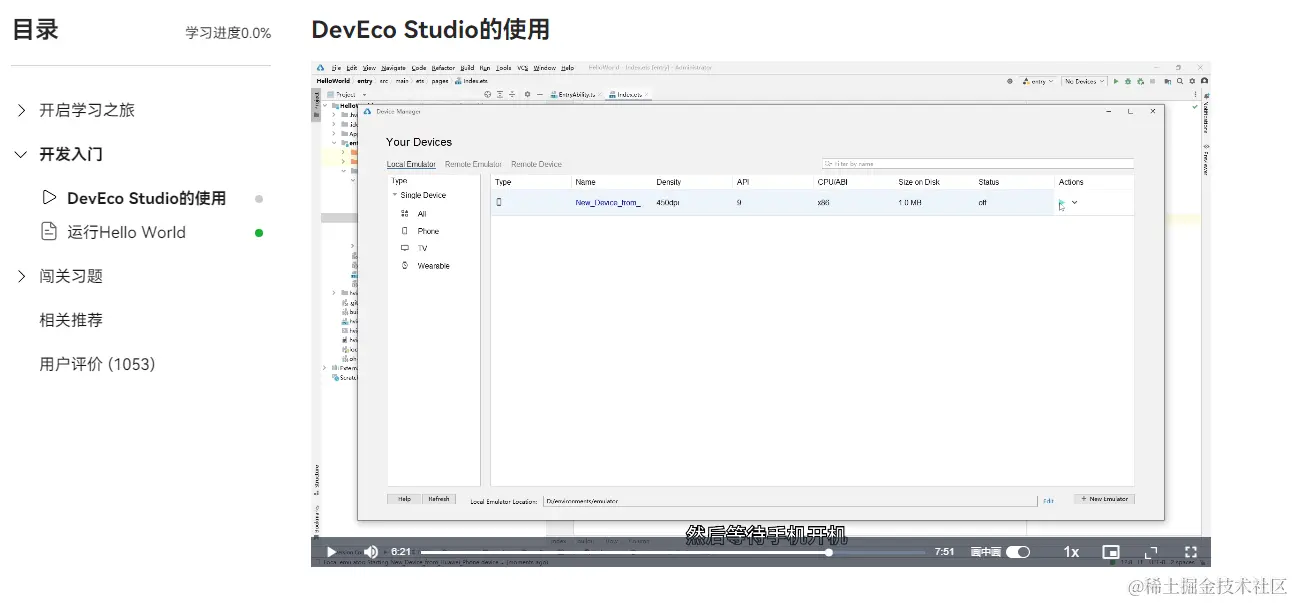Image resolution: width=1294 pixels, height=603 pixels.
Task: Click the Refresh button in Device Manager
Action: tap(438, 498)
